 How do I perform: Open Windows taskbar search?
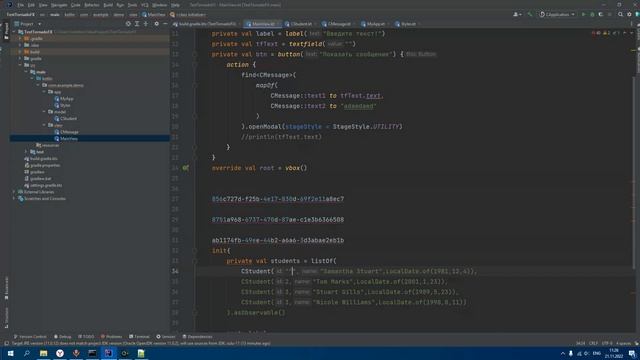pos(27,353)
